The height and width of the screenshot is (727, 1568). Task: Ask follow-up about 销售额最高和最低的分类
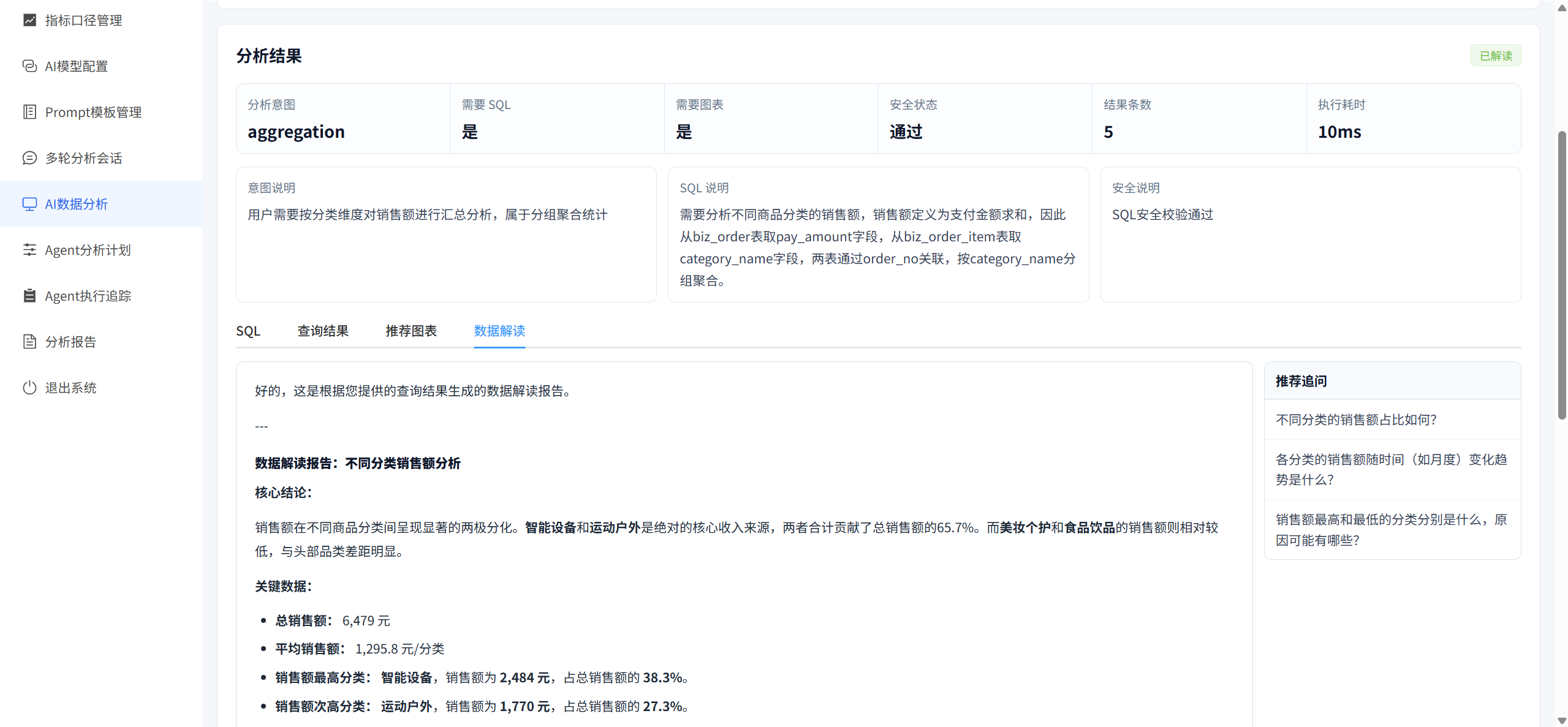pyautogui.click(x=1392, y=530)
